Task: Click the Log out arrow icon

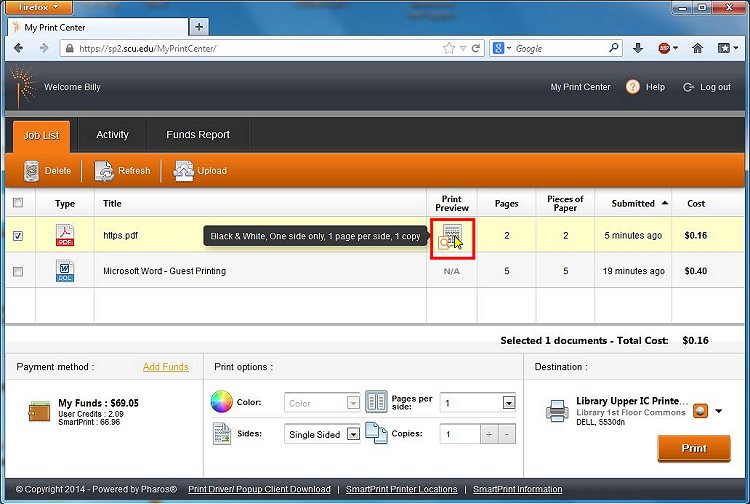Action: pyautogui.click(x=688, y=88)
